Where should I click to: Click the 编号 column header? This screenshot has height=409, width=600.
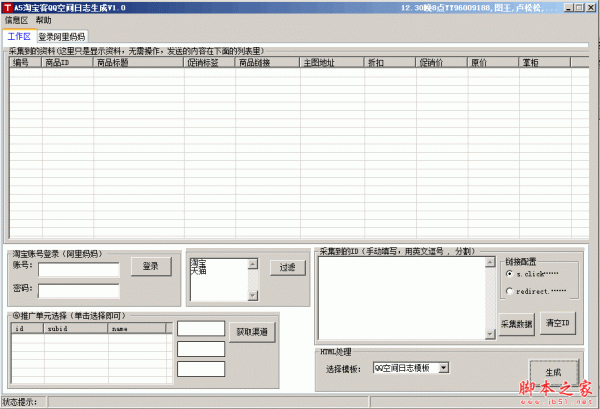(26, 62)
